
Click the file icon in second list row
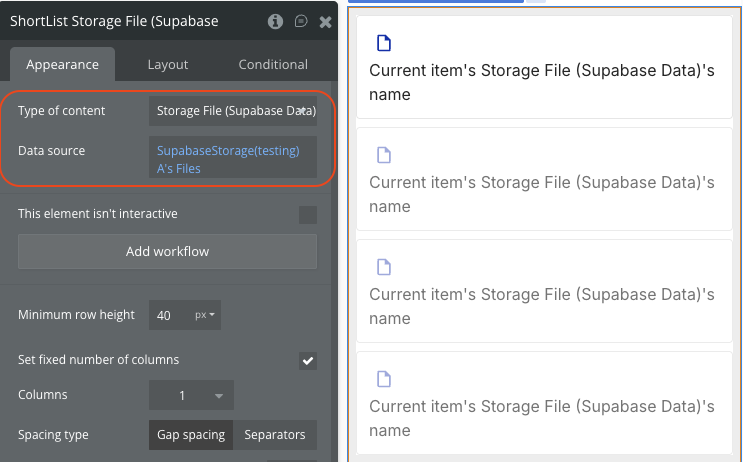coord(383,155)
